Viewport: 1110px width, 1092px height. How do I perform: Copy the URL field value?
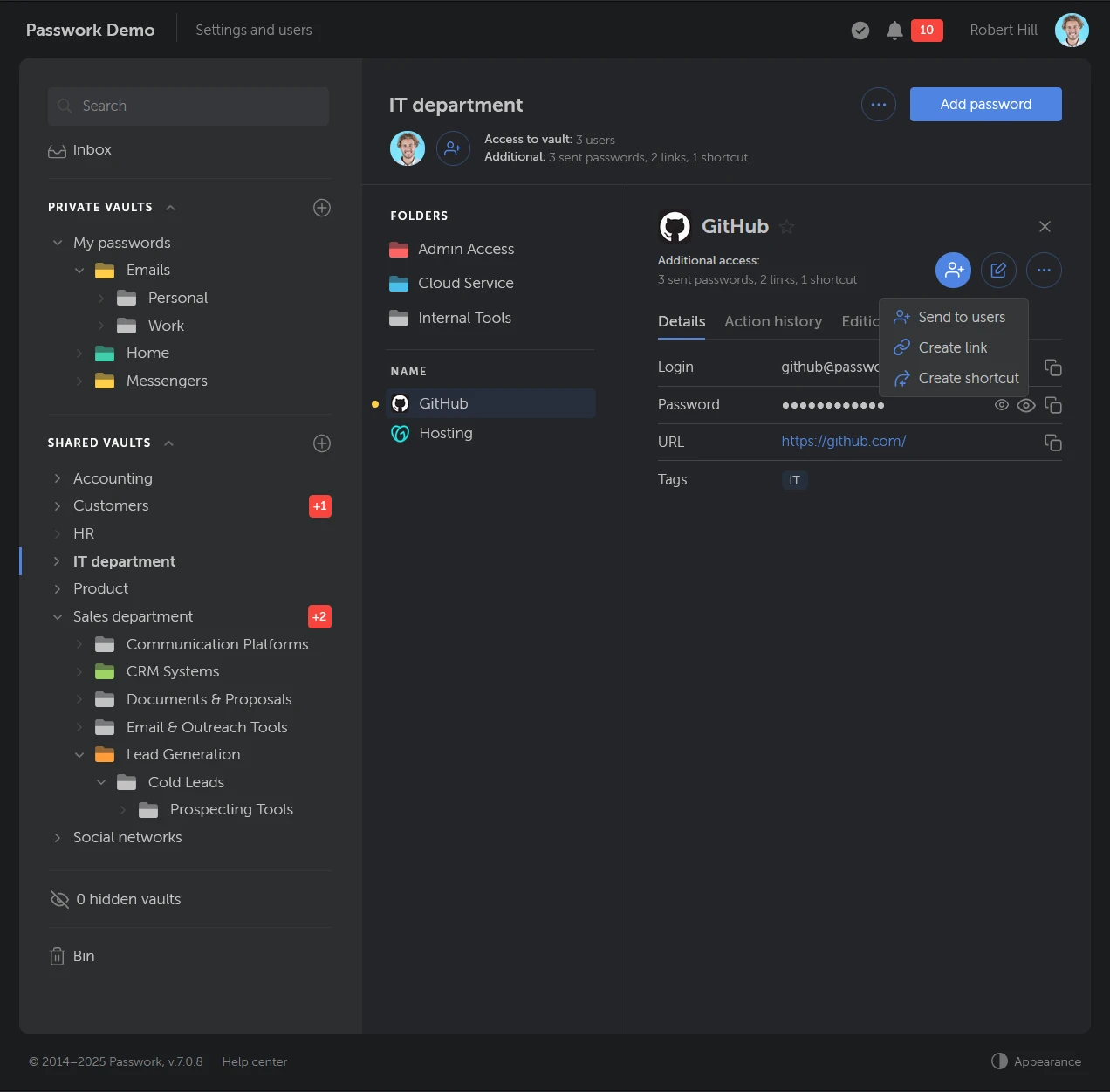click(1053, 443)
